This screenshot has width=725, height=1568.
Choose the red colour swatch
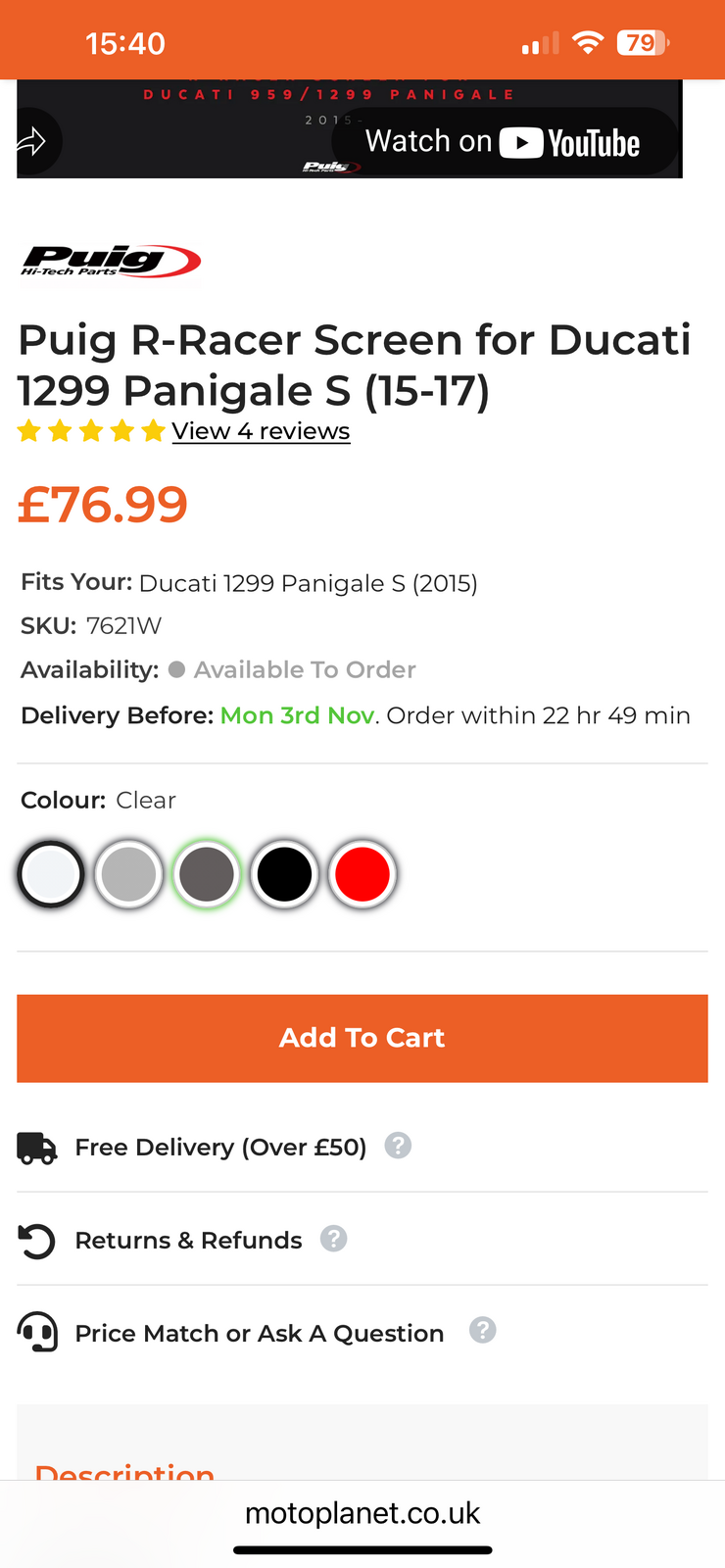tap(362, 874)
